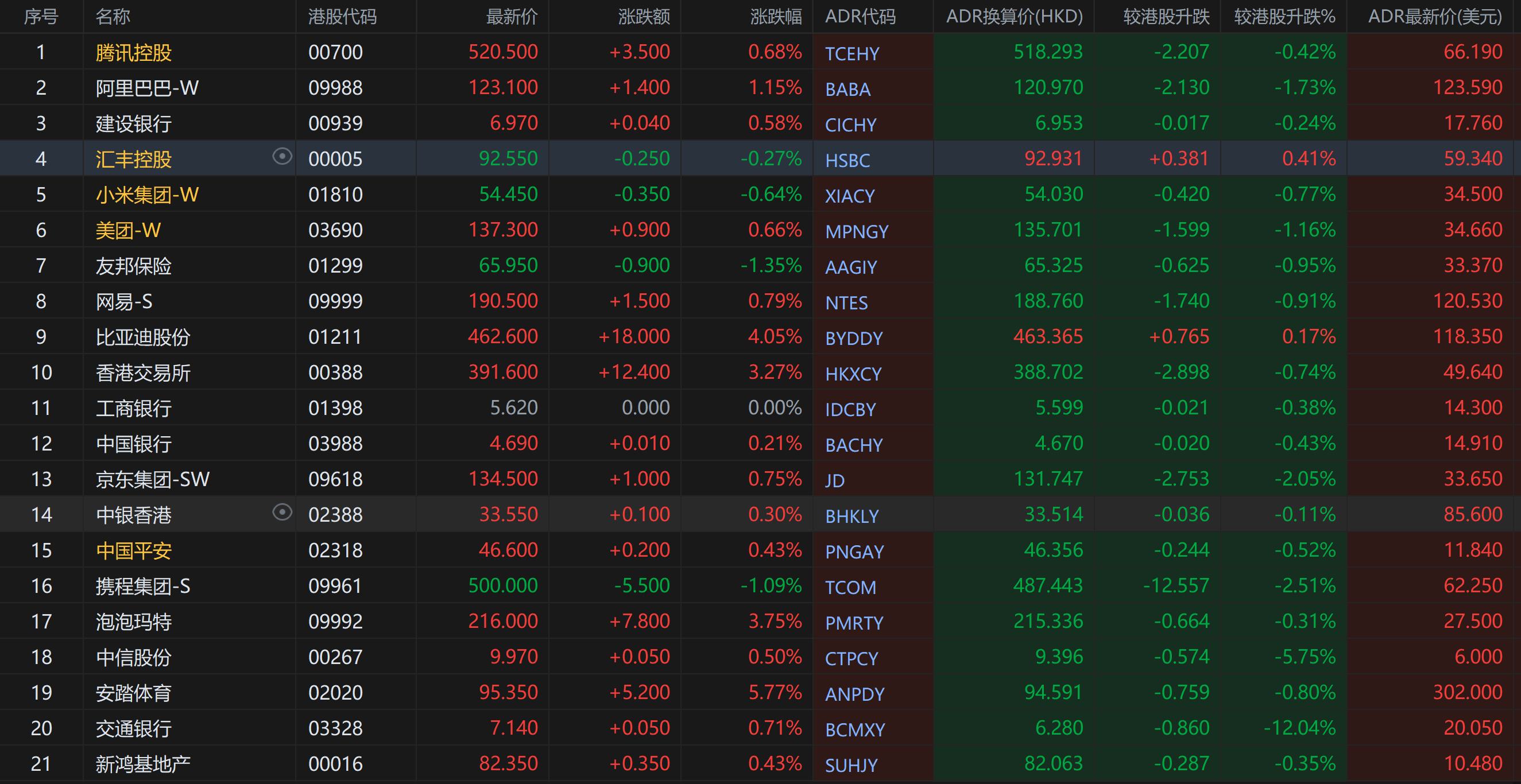Click ADR code BCMXY

click(855, 729)
